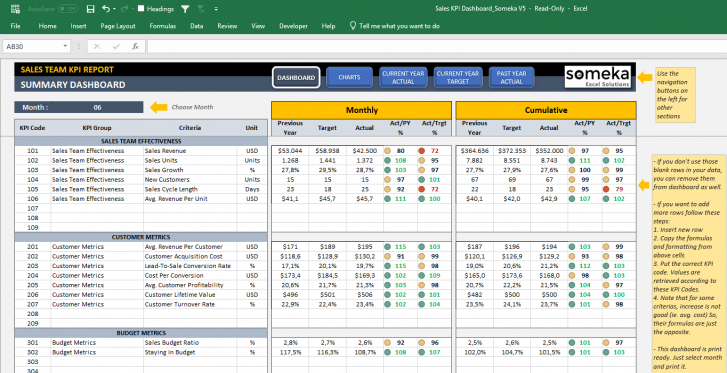Click the Clear Filter funnel icon

click(201, 9)
